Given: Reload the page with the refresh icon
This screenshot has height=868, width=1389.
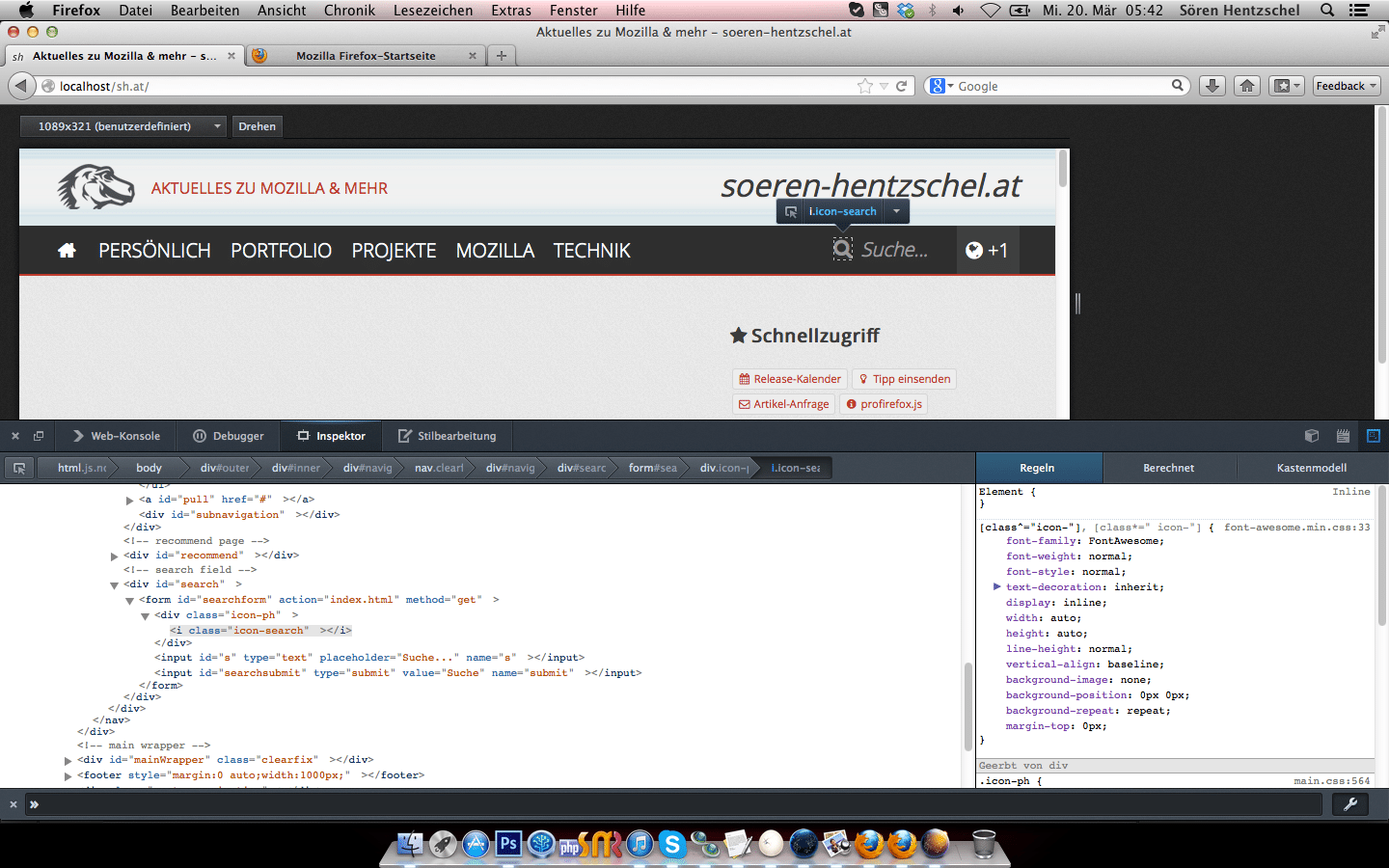Looking at the screenshot, I should pos(902,86).
